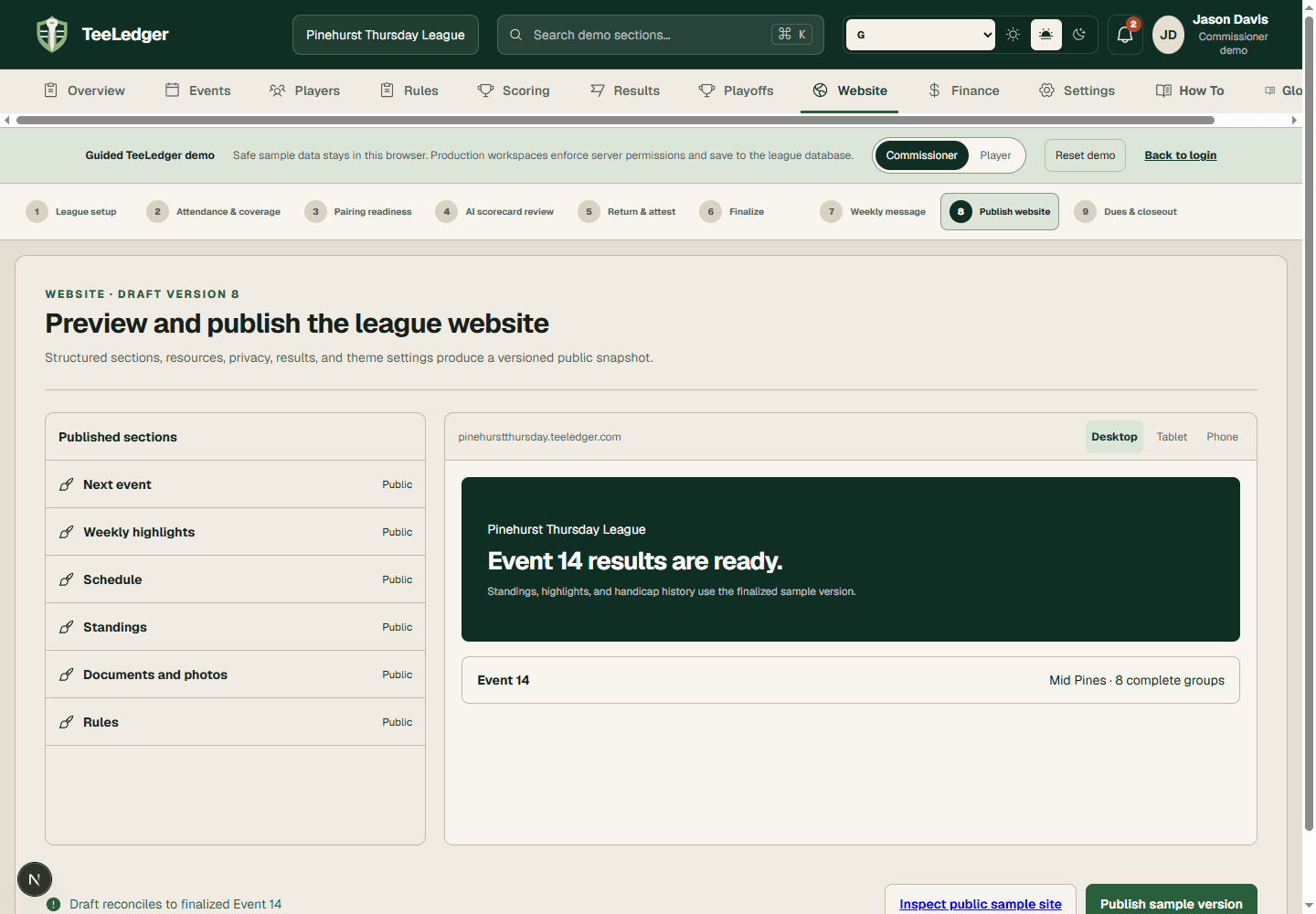Click the TeeLedger shield logo

pos(52,35)
